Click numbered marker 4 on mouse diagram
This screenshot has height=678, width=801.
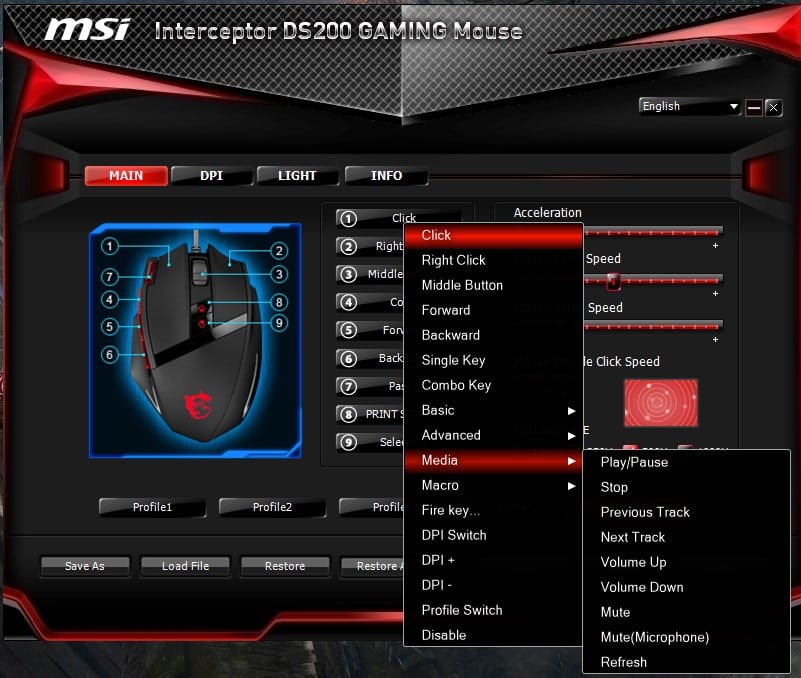point(109,299)
